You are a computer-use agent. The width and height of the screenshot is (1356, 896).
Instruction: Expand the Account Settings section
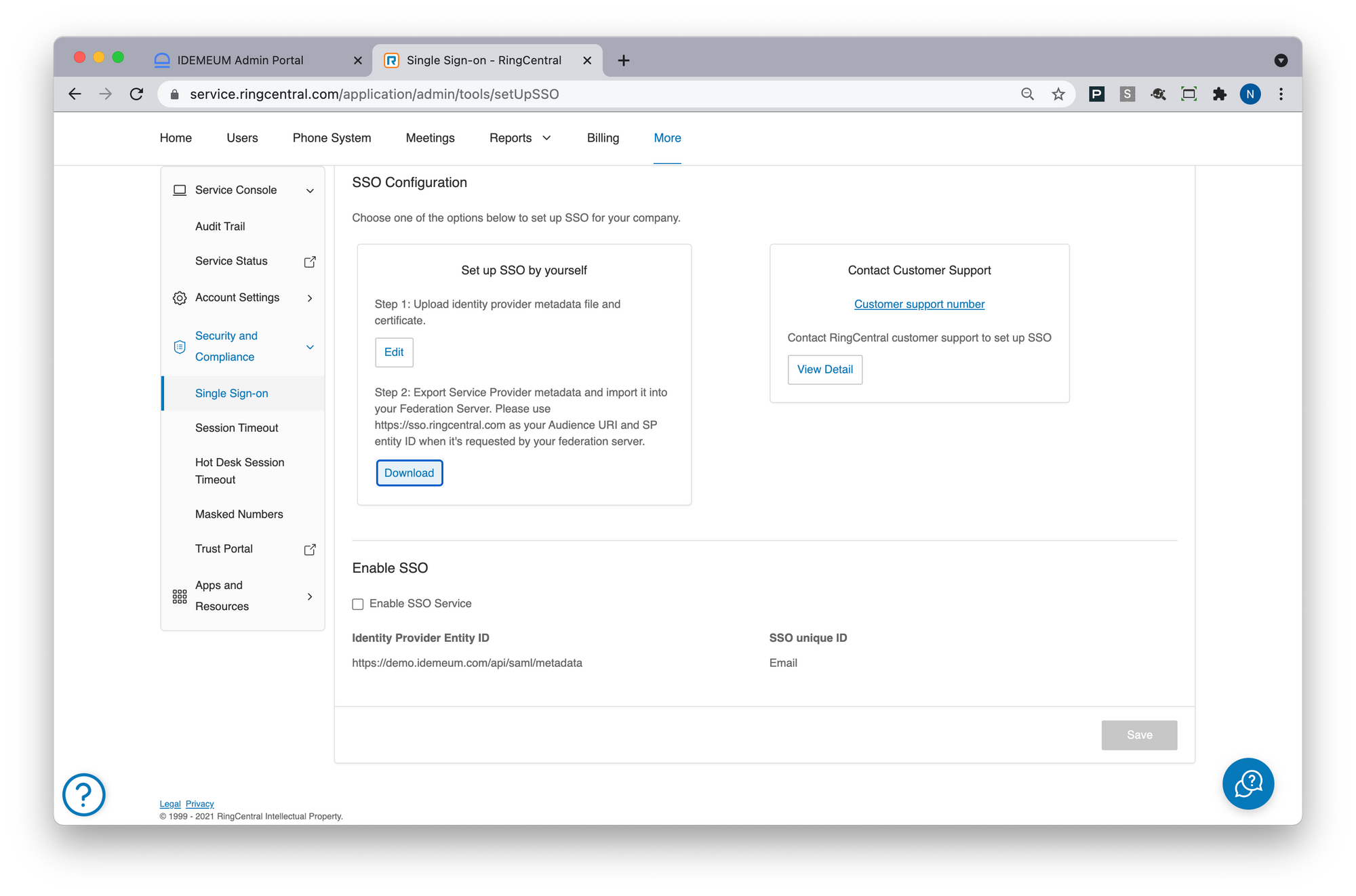(x=310, y=298)
